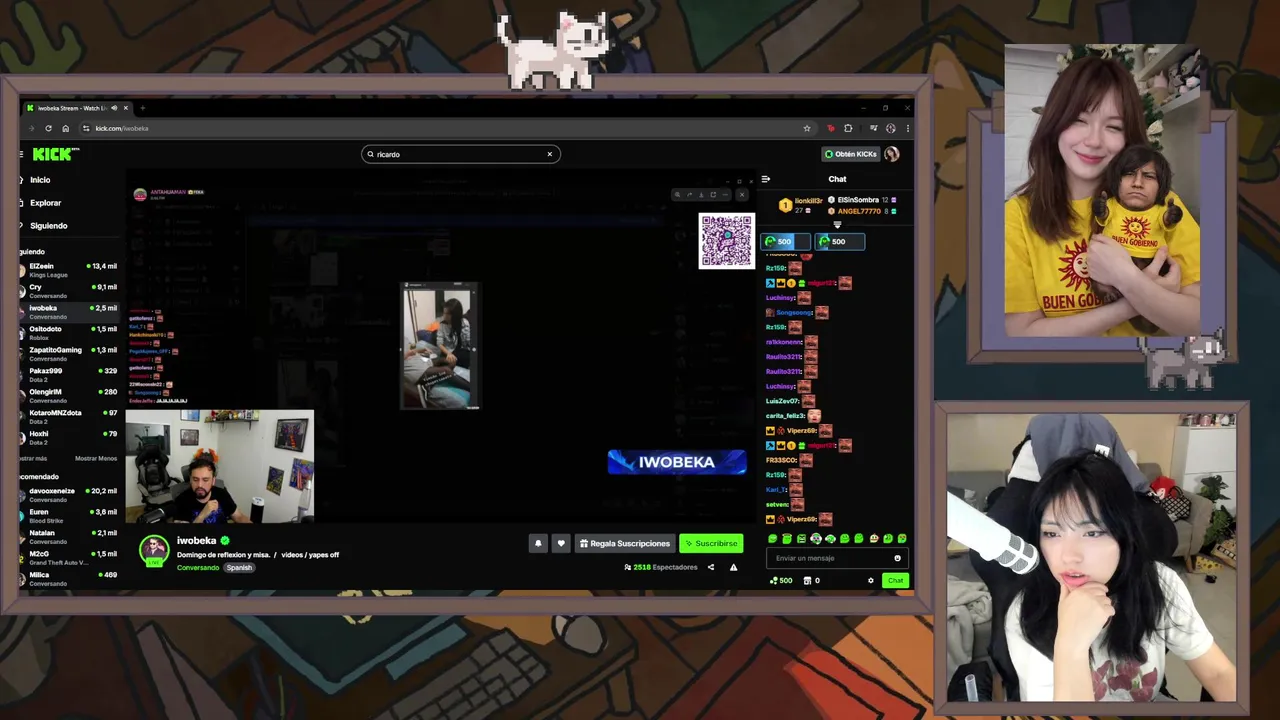
Task: Report the stream with warning triangle icon
Action: point(733,567)
